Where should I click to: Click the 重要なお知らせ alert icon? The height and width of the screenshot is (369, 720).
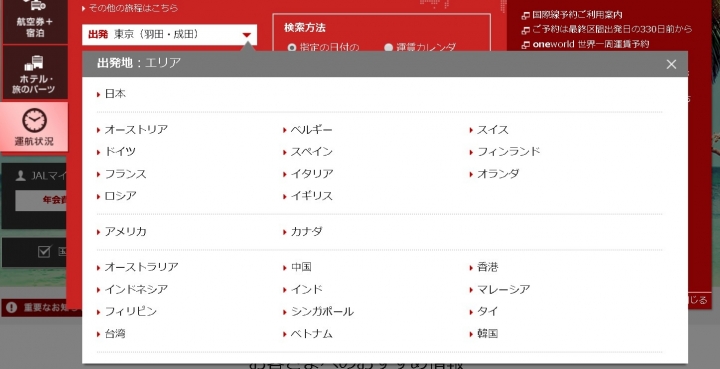click(x=12, y=307)
